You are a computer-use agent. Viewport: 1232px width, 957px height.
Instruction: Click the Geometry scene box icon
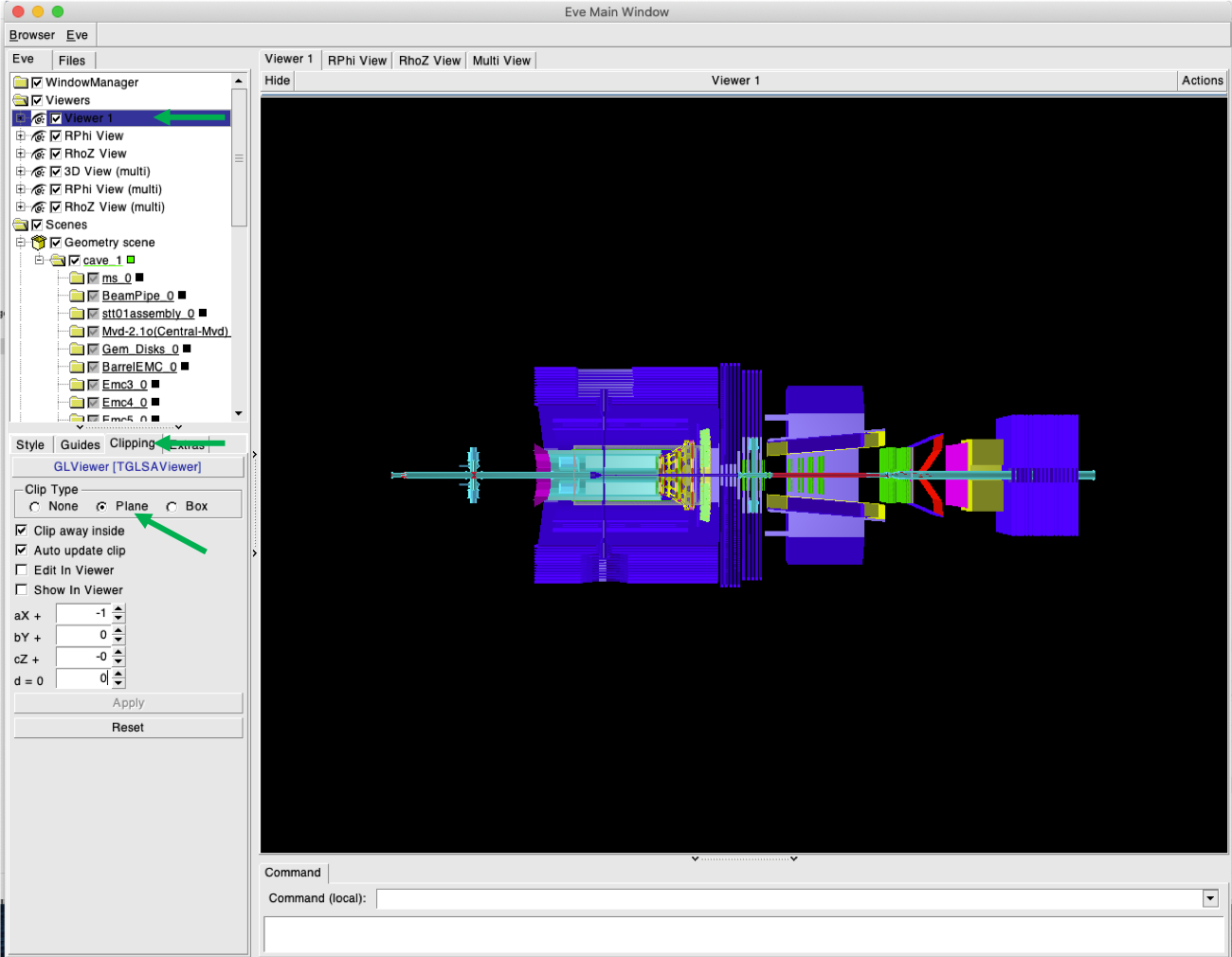tap(39, 243)
